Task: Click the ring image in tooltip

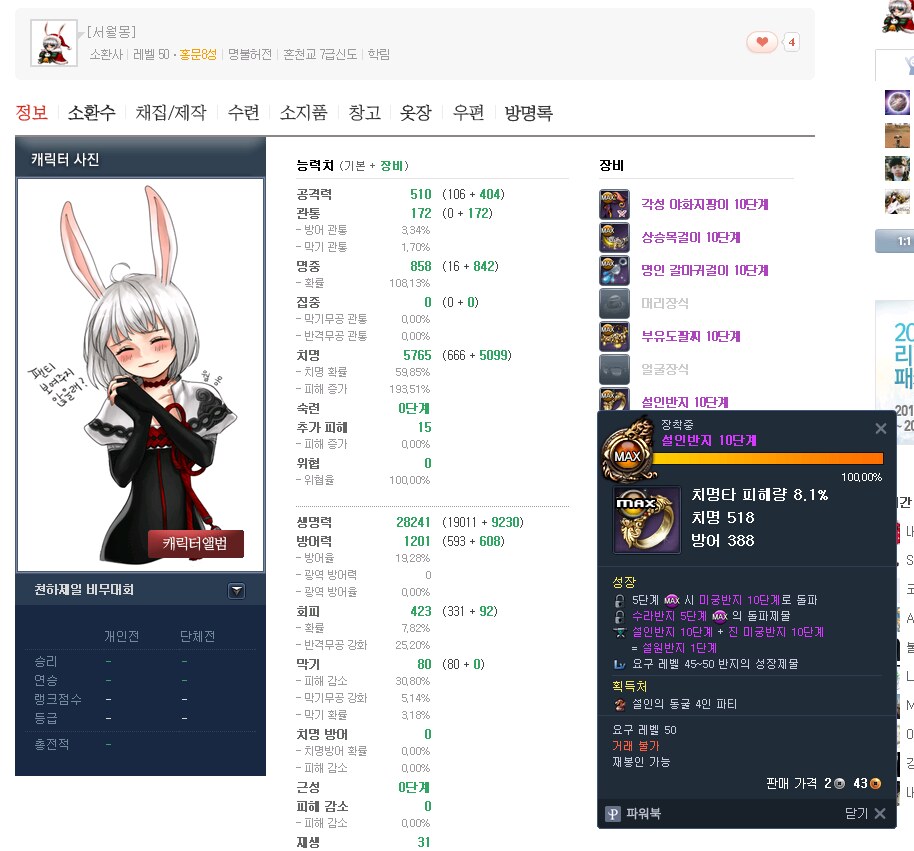Action: point(644,518)
